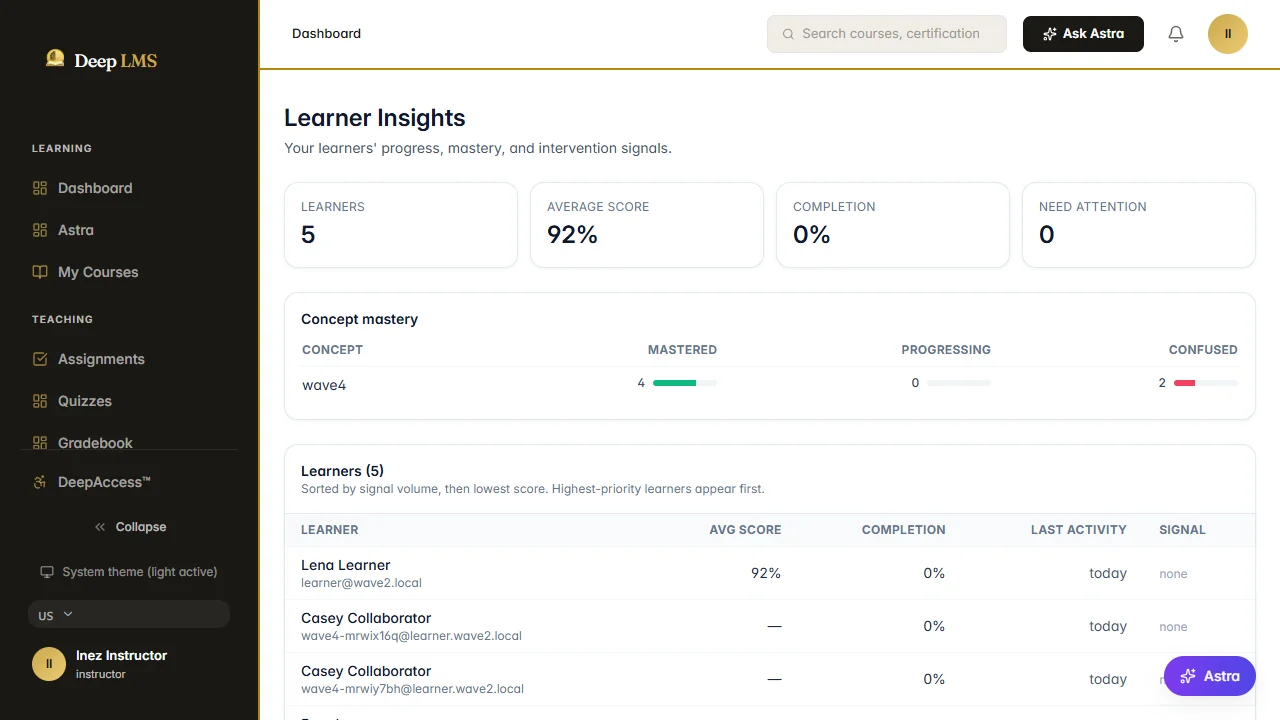The height and width of the screenshot is (720, 1280).
Task: Click the Learner Insights page title
Action: (x=375, y=118)
